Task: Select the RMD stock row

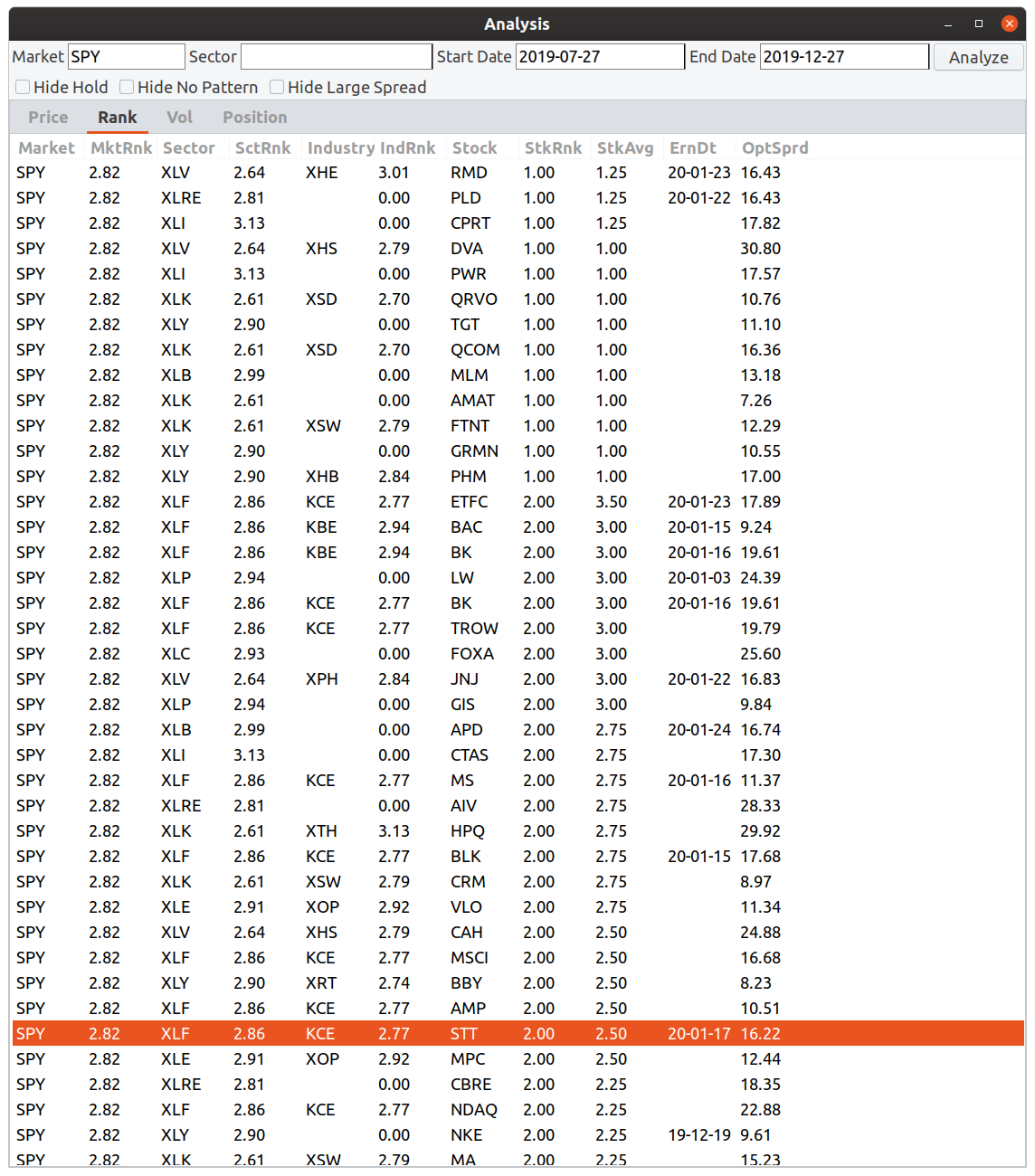Action: pyautogui.click(x=518, y=173)
